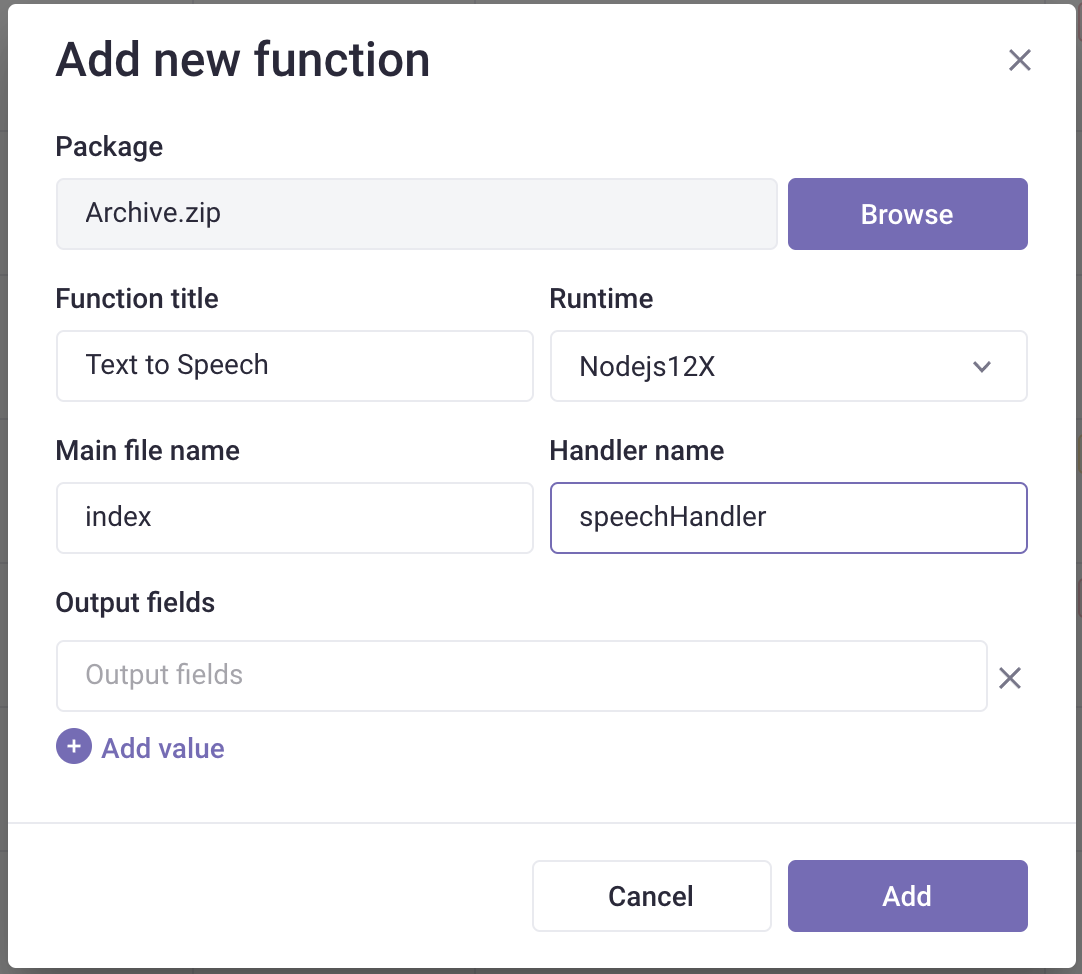Click the Add value link text
This screenshot has height=974, width=1082.
pyautogui.click(x=163, y=748)
